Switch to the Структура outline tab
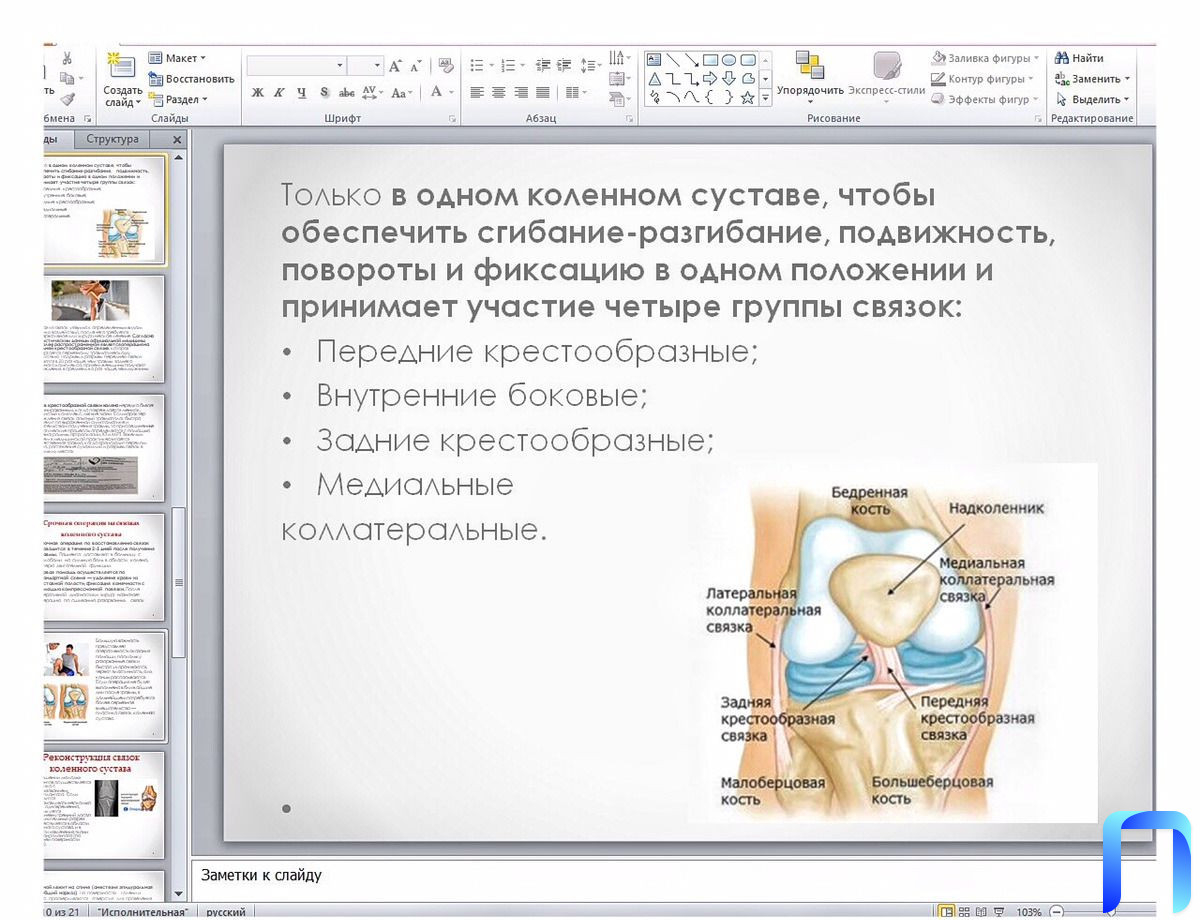Image resolution: width=1200 pixels, height=920 pixels. coord(113,139)
